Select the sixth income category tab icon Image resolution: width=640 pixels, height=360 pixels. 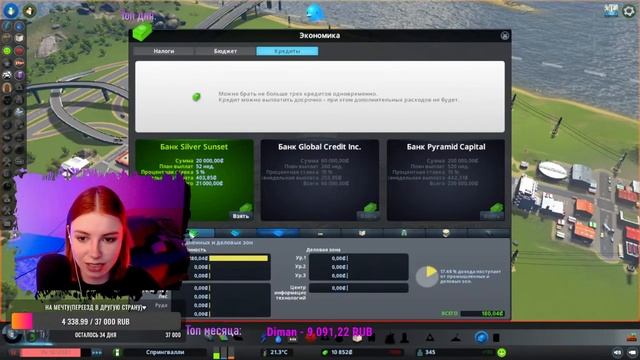[x=404, y=233]
